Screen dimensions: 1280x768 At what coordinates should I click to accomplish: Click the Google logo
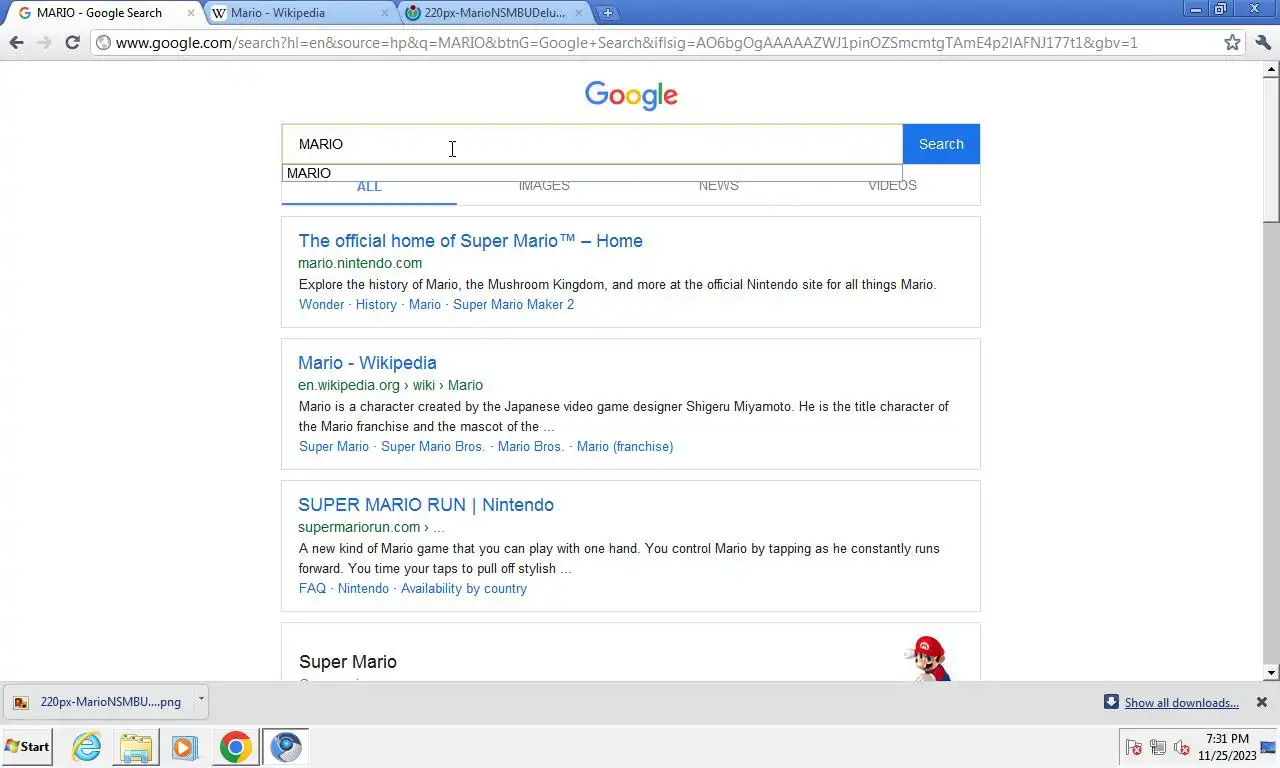(631, 95)
